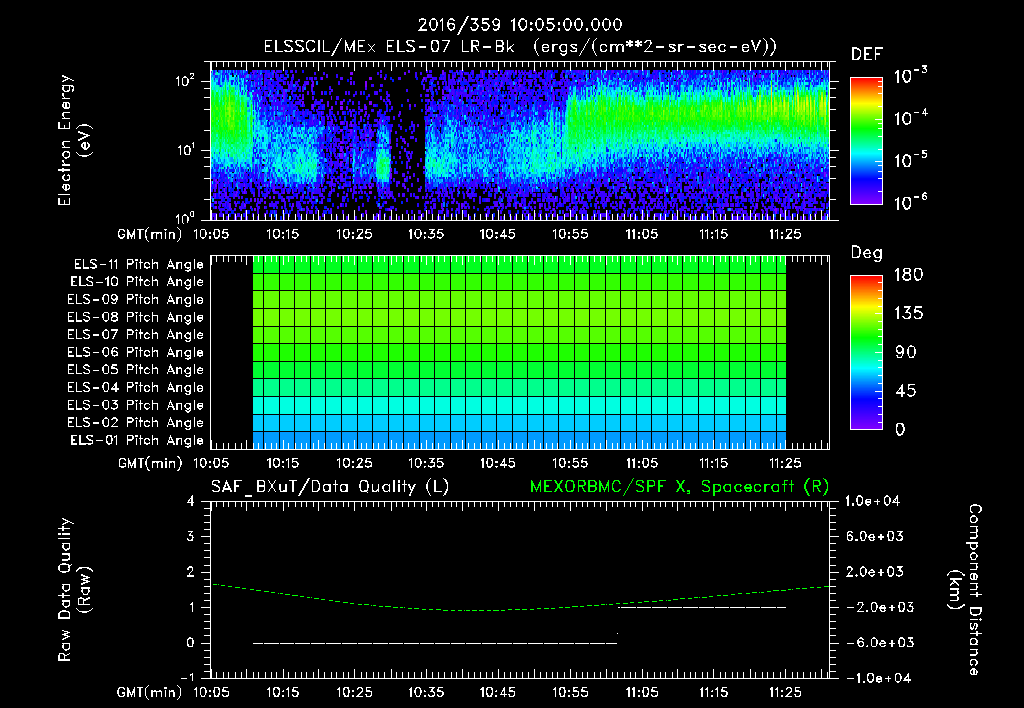
Task: Click the 1.0e+04 right axis value
Action: [872, 502]
